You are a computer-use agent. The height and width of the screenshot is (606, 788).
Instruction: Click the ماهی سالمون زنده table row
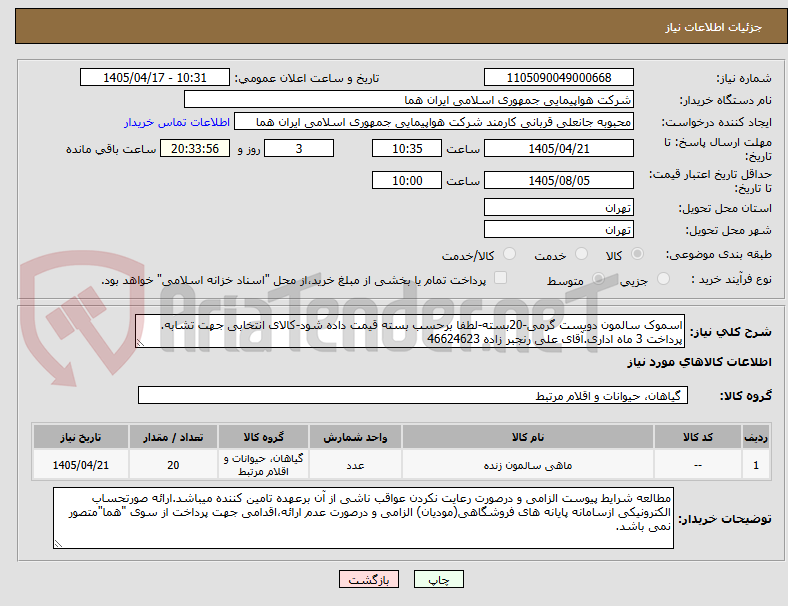401,465
